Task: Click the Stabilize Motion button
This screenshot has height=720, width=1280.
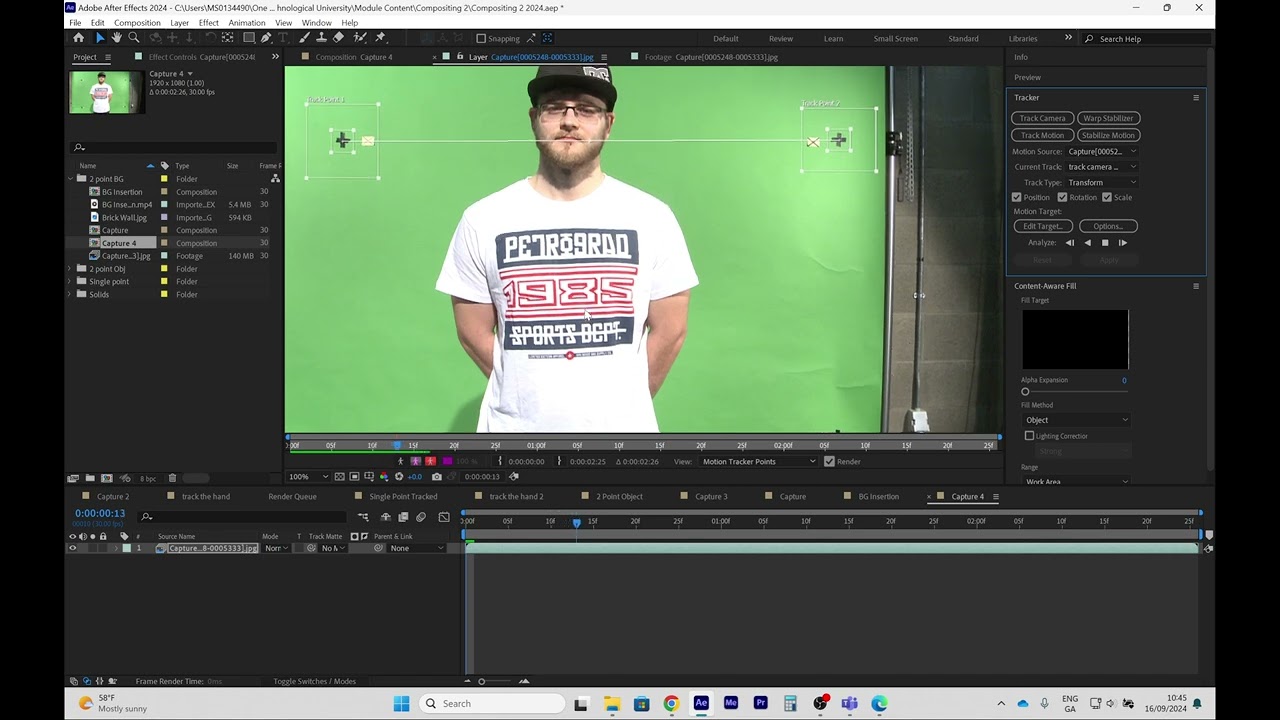Action: (x=1108, y=135)
